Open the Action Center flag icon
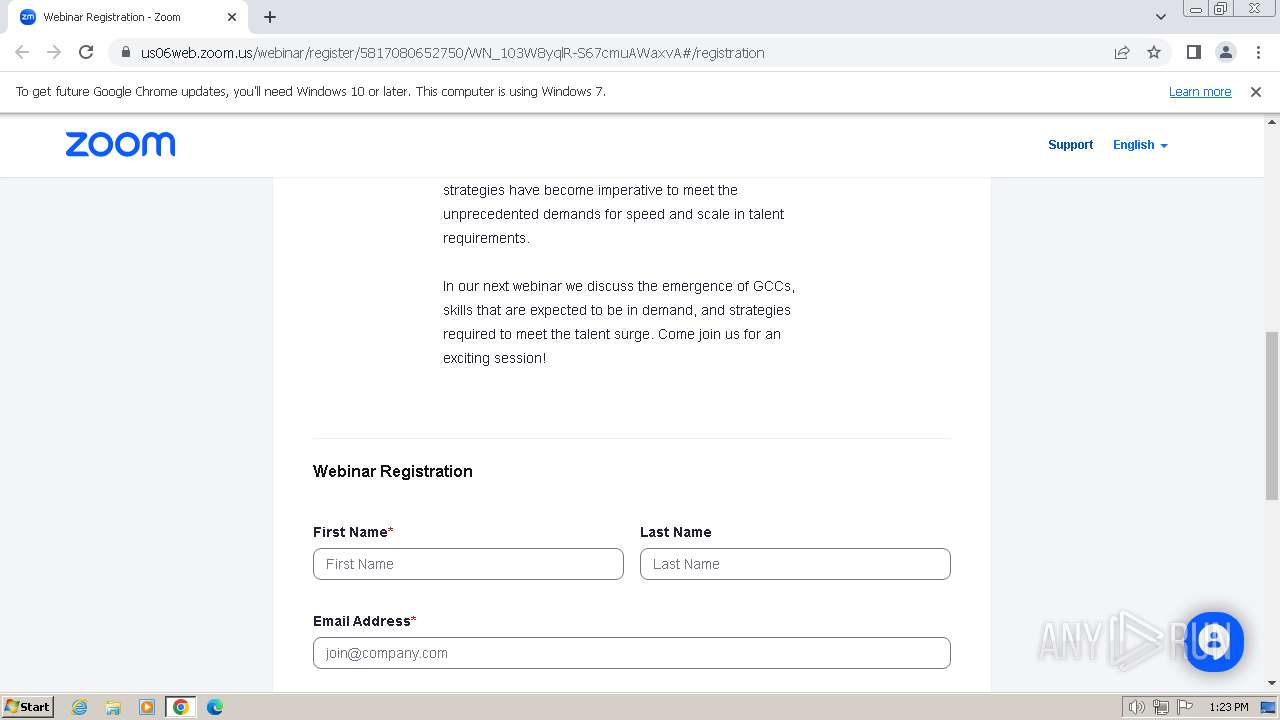The height and width of the screenshot is (720, 1280). [1185, 707]
